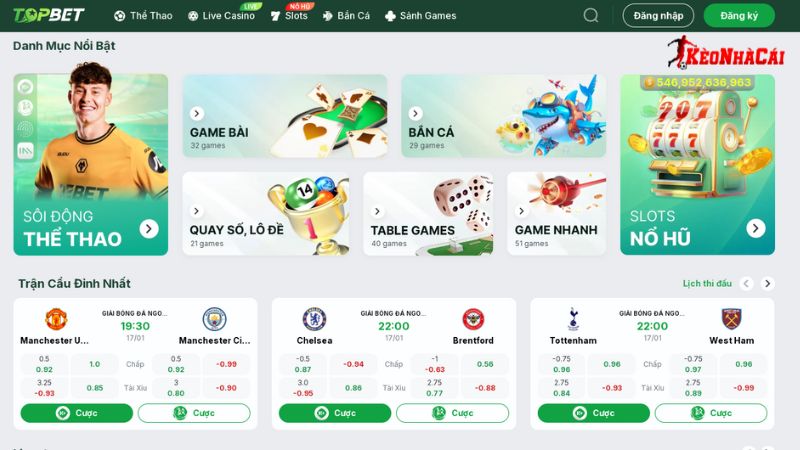The width and height of the screenshot is (800, 450).
Task: Show previous matches with left chevron
Action: [x=746, y=284]
